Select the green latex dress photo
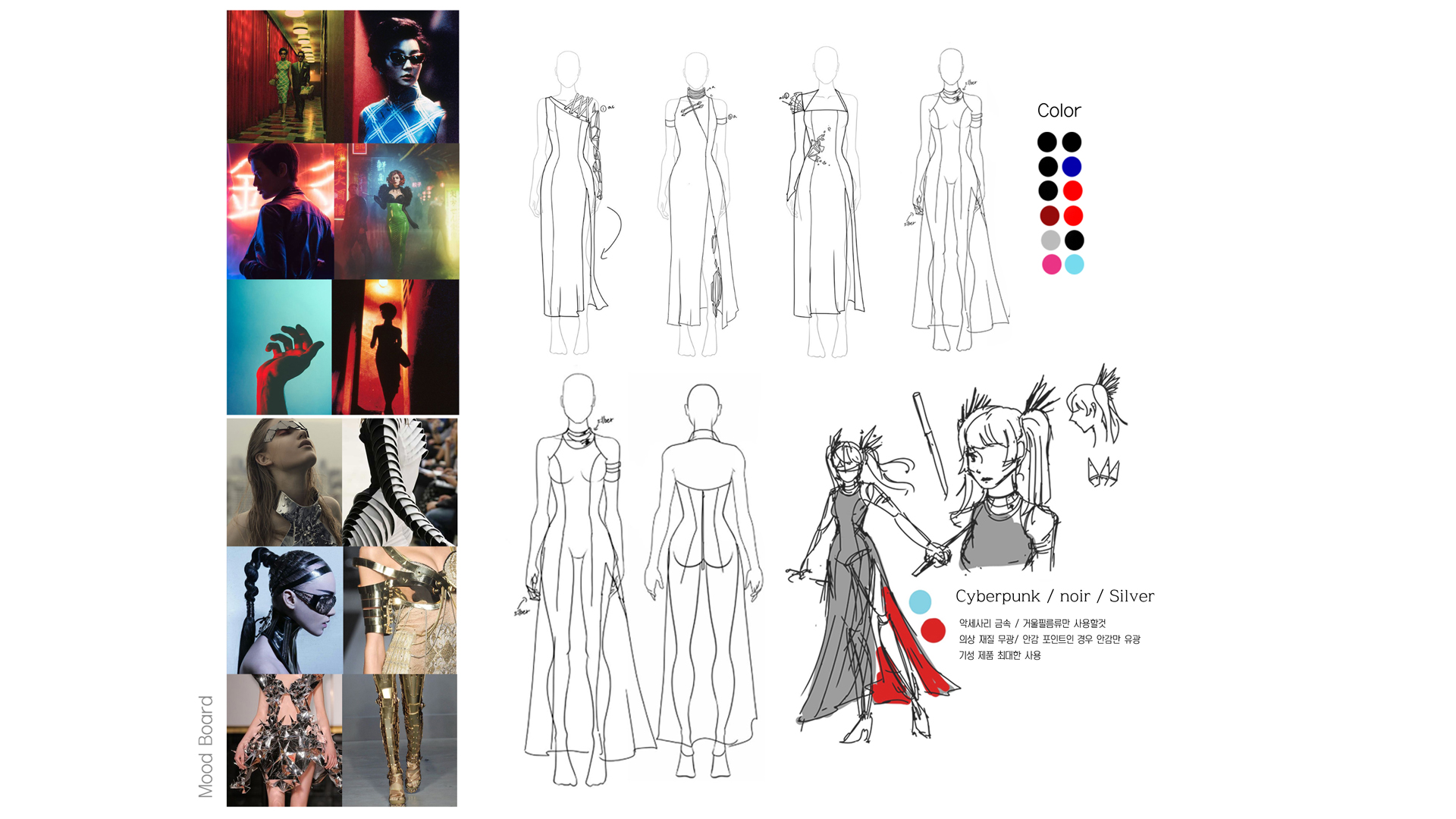The width and height of the screenshot is (1456, 819). pos(397,211)
